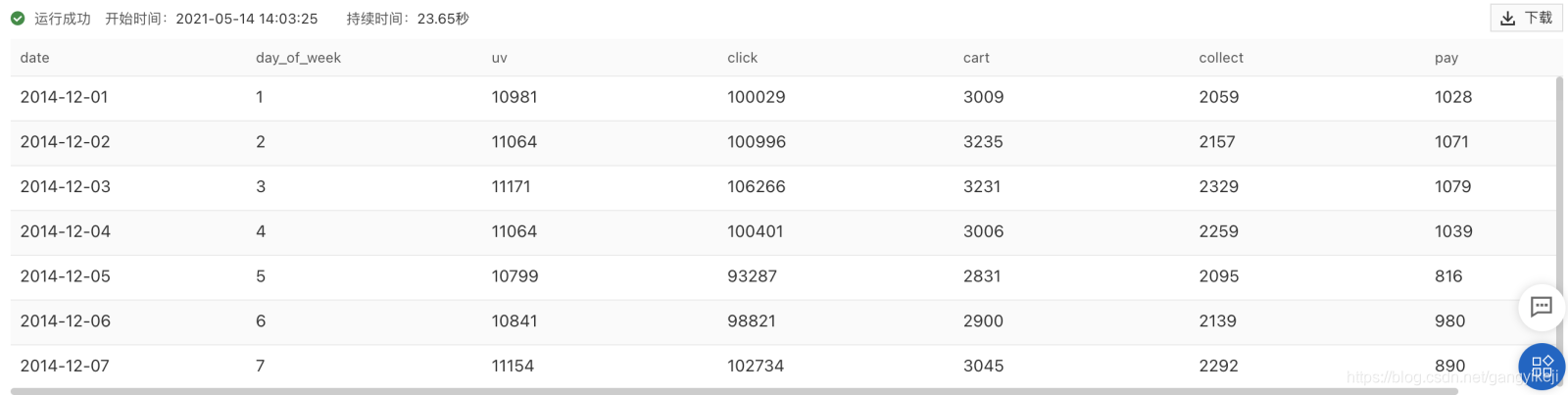Click the pay value 816
This screenshot has width=1568, height=395.
1448,276
